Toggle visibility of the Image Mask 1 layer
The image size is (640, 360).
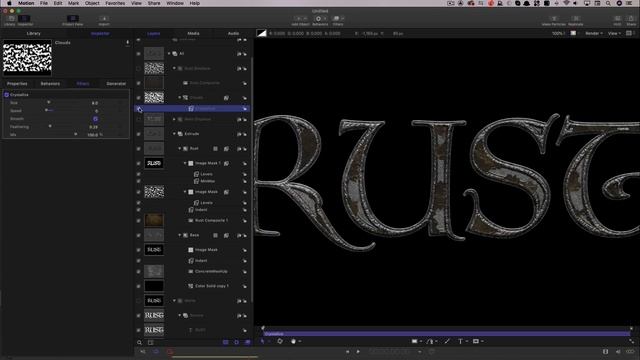coord(138,163)
